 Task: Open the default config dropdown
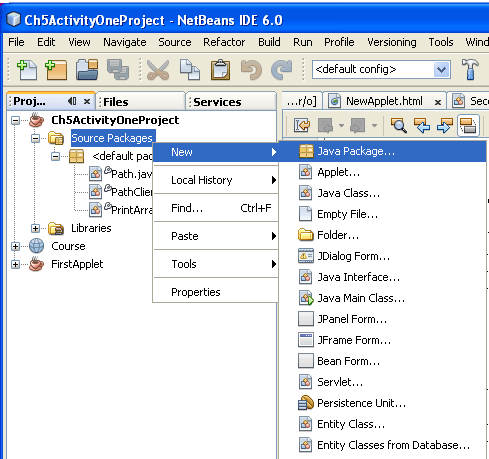point(441,69)
